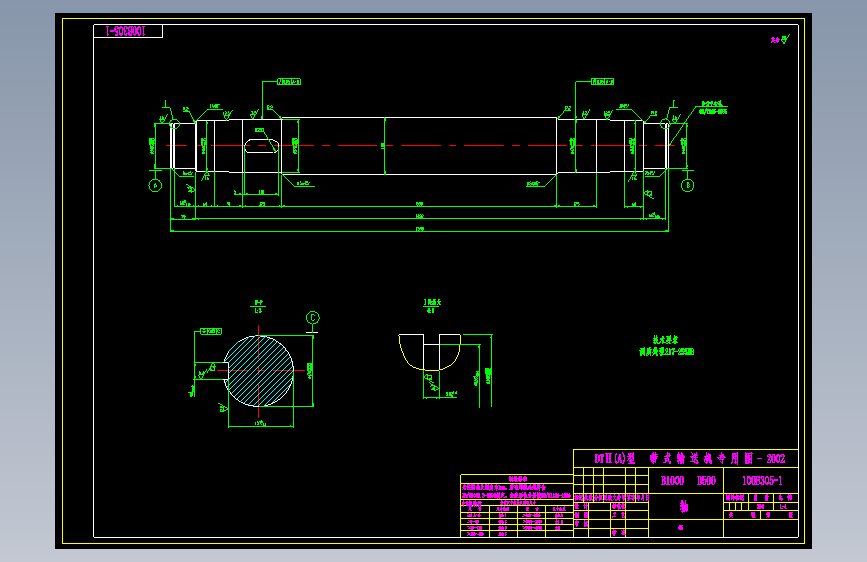
Task: Click the DTII(A) belt conveyor title heading
Action: pos(689,459)
